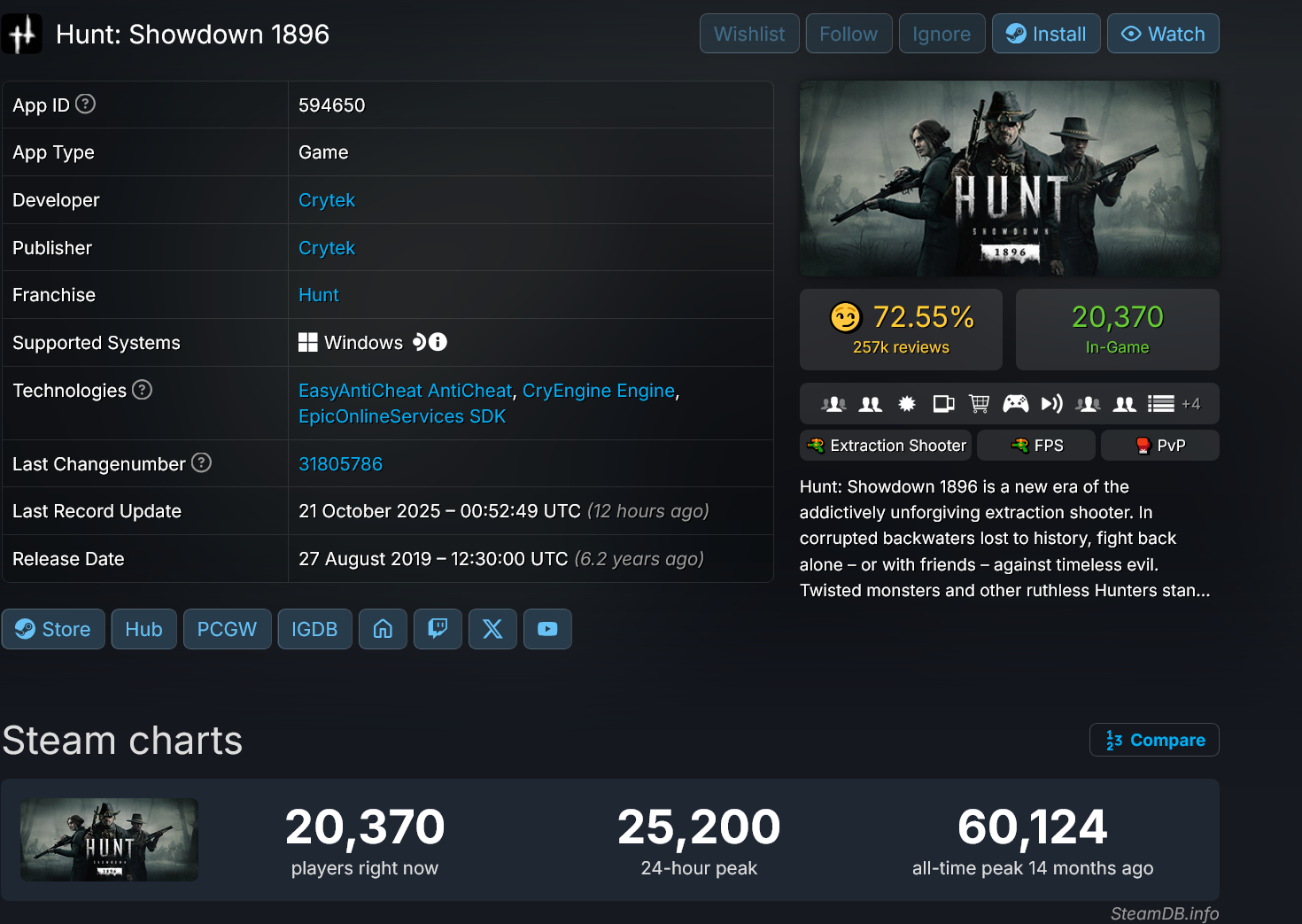Image resolution: width=1302 pixels, height=924 pixels.
Task: Open the IGDB link button
Action: click(x=314, y=629)
